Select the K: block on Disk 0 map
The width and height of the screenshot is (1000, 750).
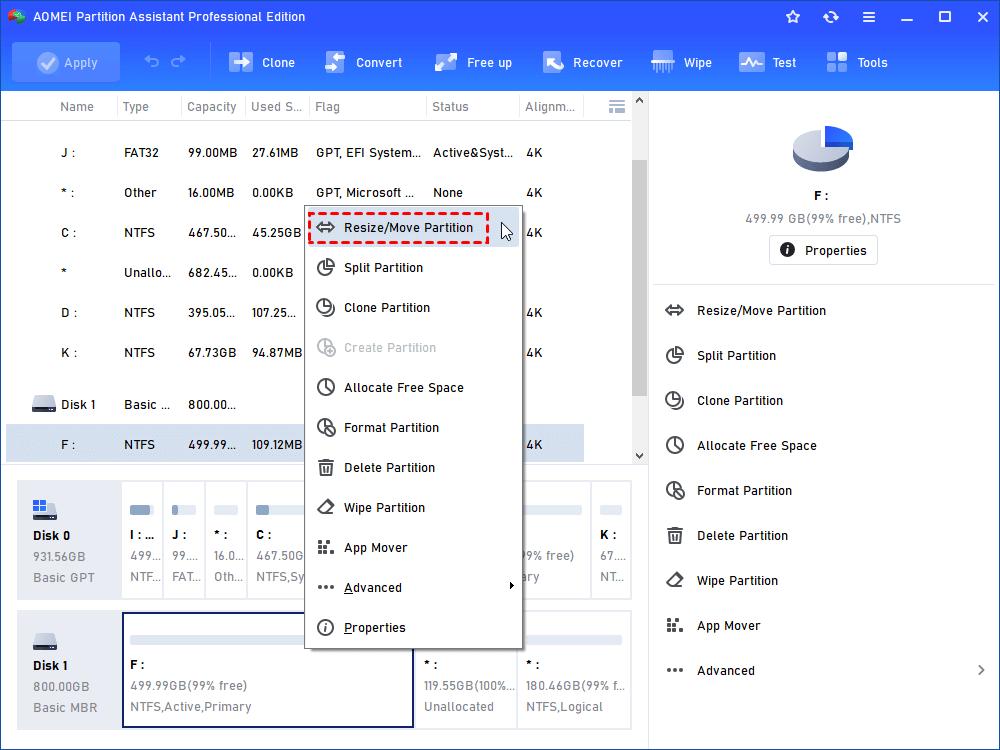click(x=611, y=540)
